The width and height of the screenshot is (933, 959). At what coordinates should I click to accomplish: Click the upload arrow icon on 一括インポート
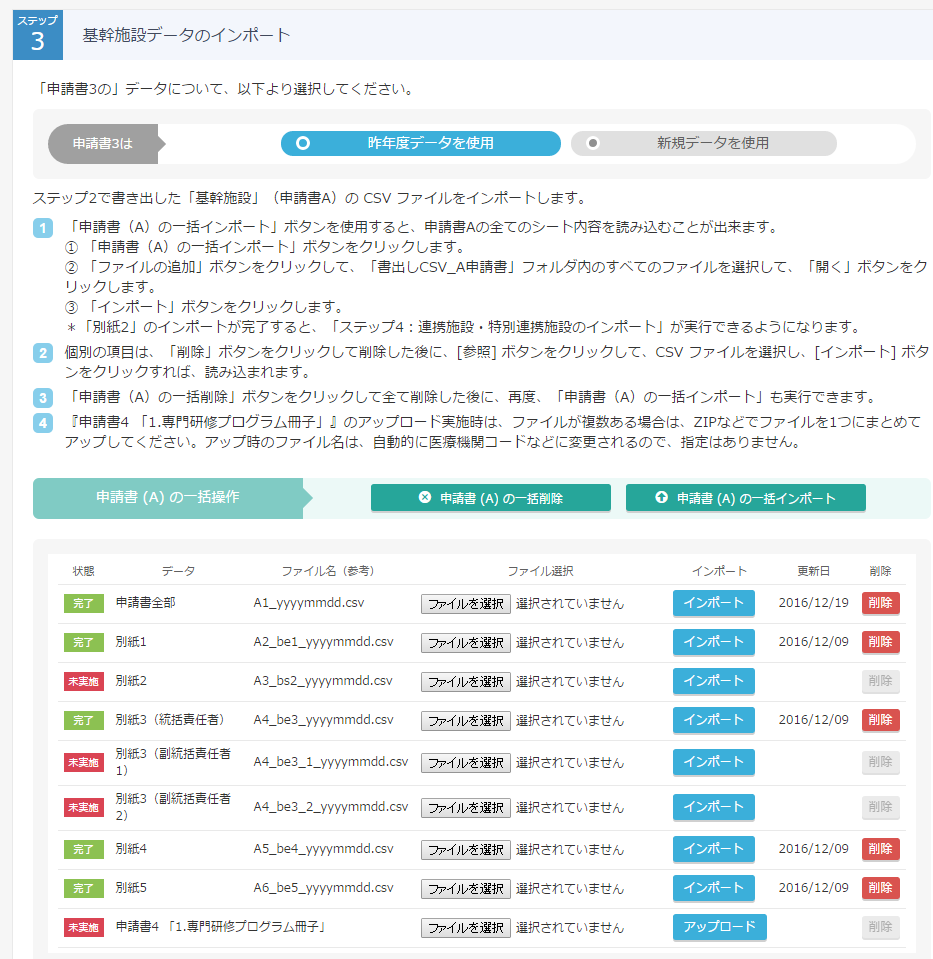pos(661,498)
